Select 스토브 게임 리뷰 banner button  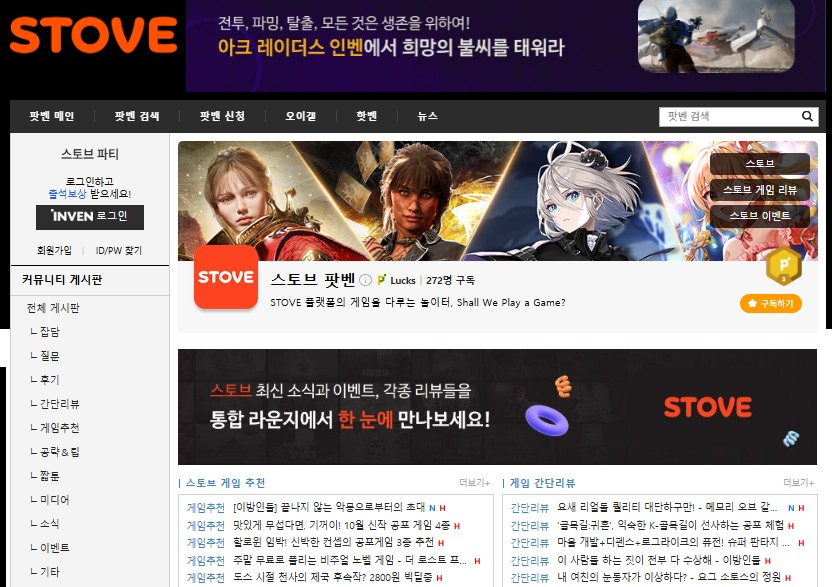tap(759, 190)
